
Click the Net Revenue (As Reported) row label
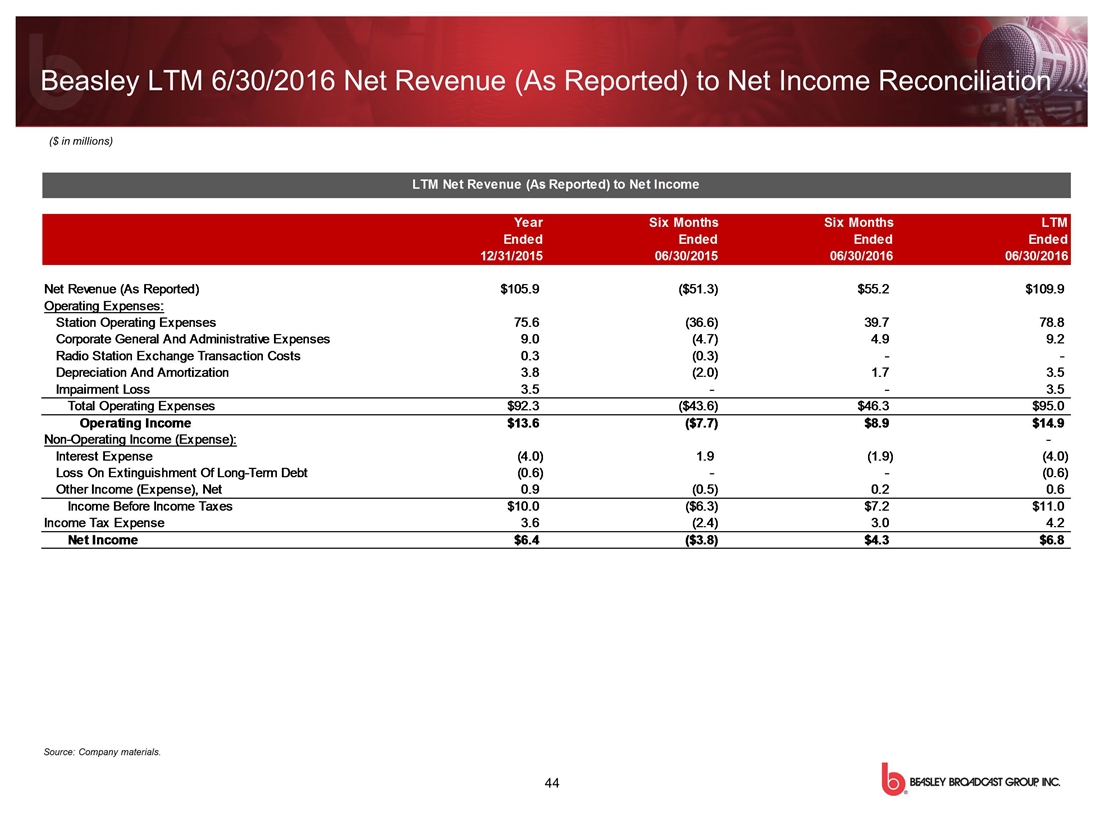point(121,289)
